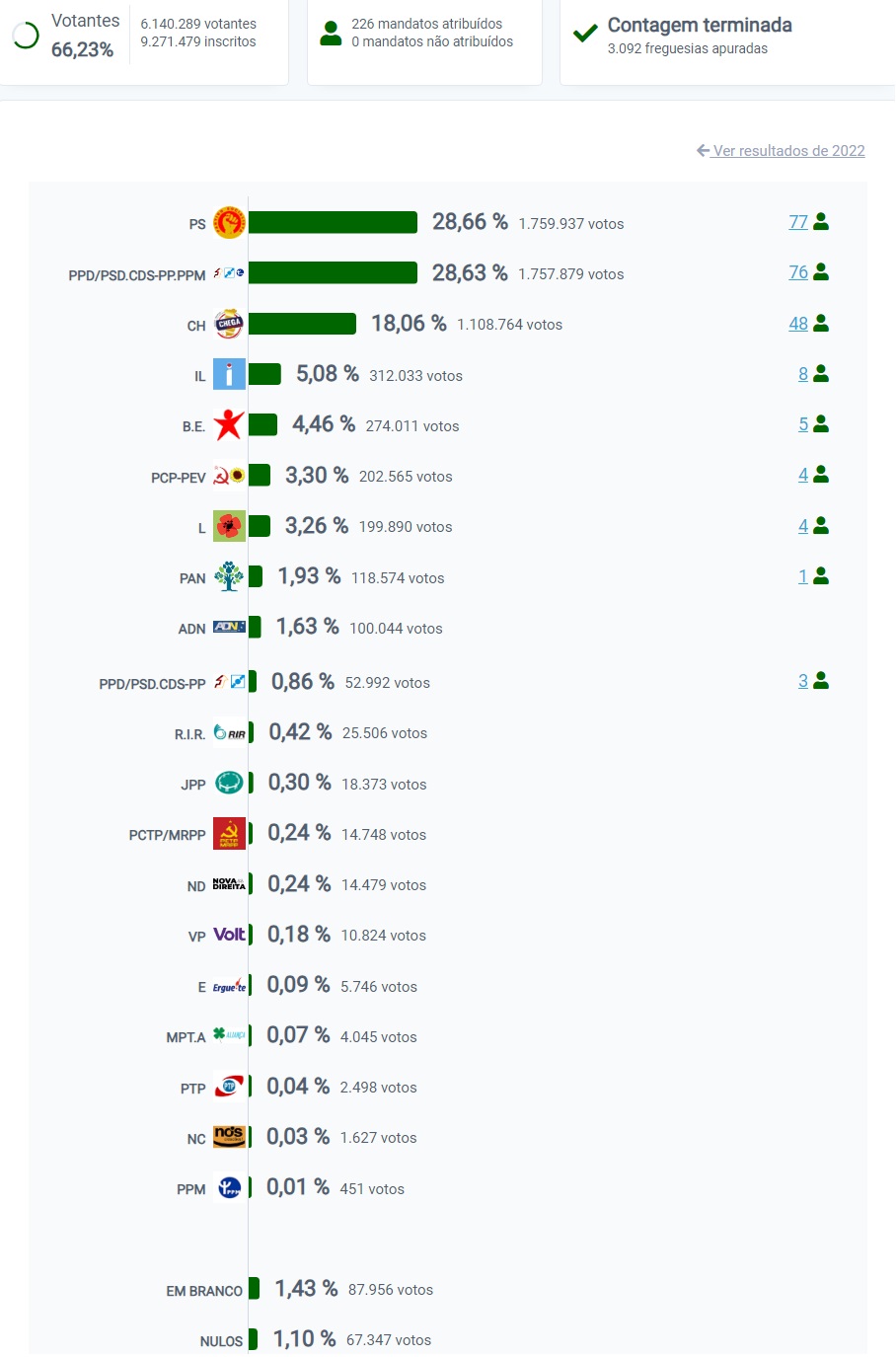
Task: Open CH 48 mandates link
Action: (798, 324)
